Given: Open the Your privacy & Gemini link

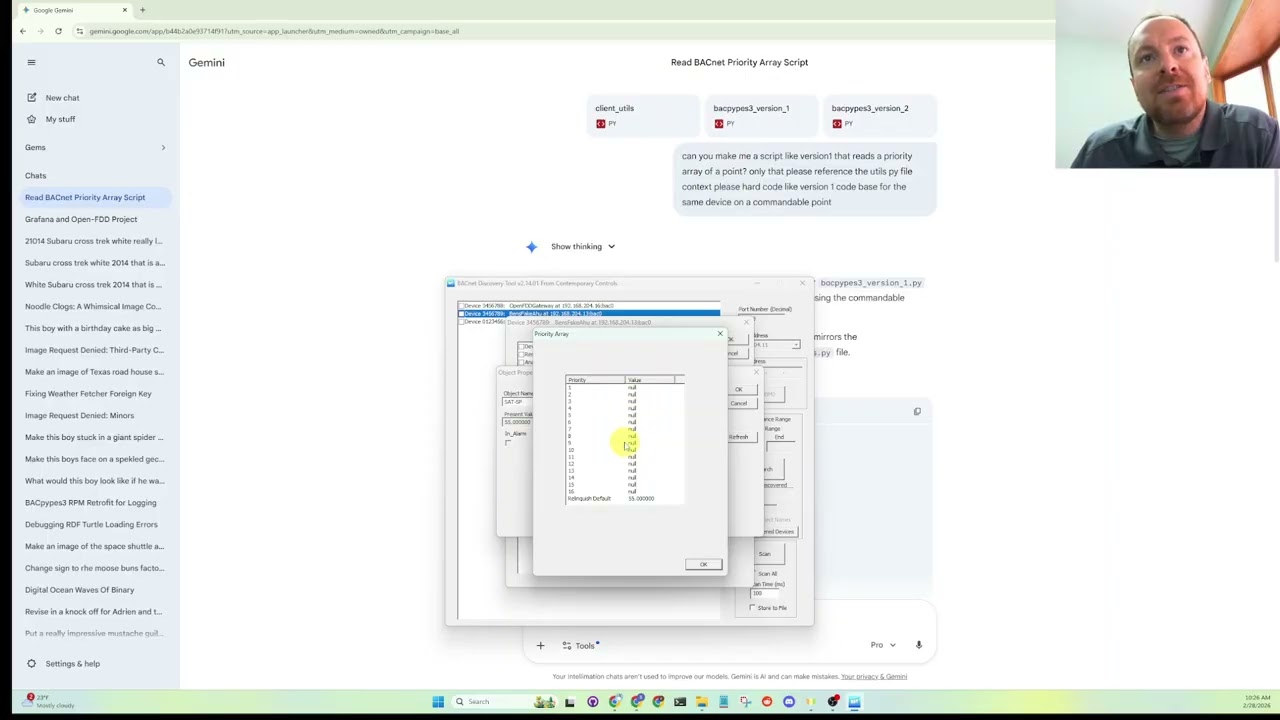Looking at the screenshot, I should click(874, 677).
